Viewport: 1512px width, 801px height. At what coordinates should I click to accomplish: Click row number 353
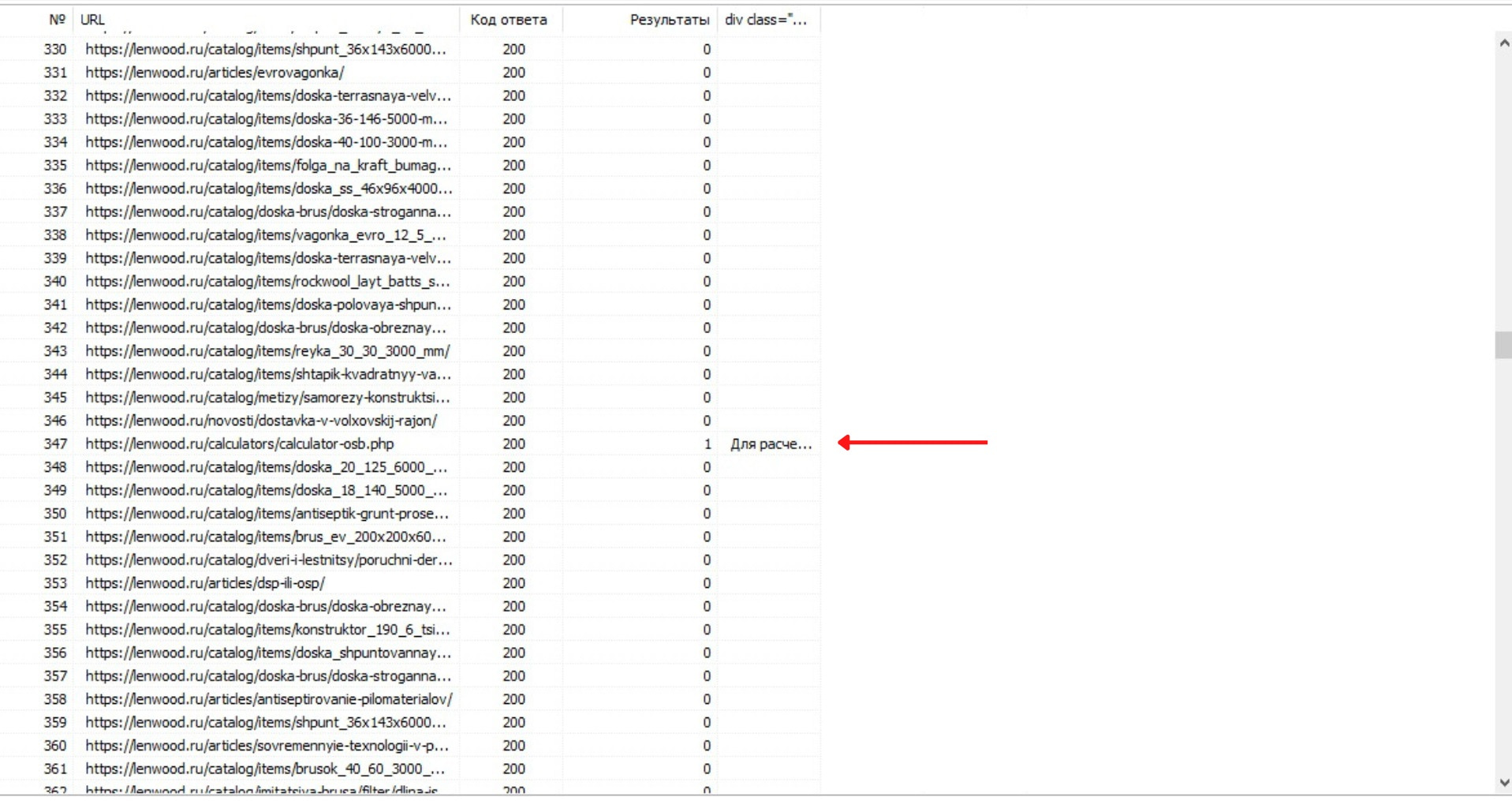click(x=55, y=583)
